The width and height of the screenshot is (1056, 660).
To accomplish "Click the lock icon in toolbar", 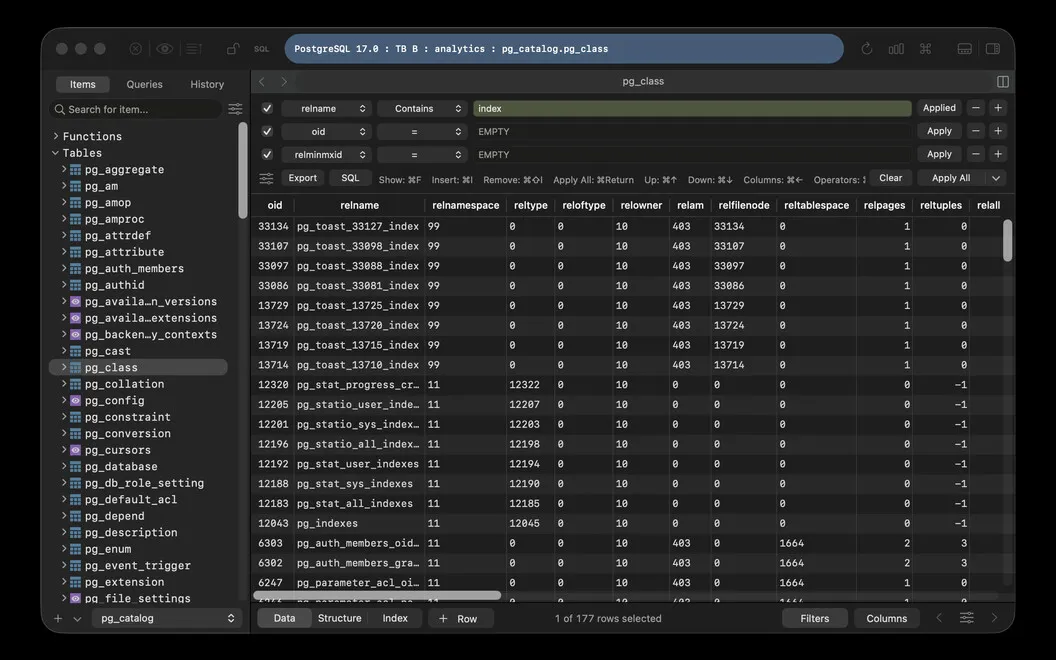I will [232, 48].
